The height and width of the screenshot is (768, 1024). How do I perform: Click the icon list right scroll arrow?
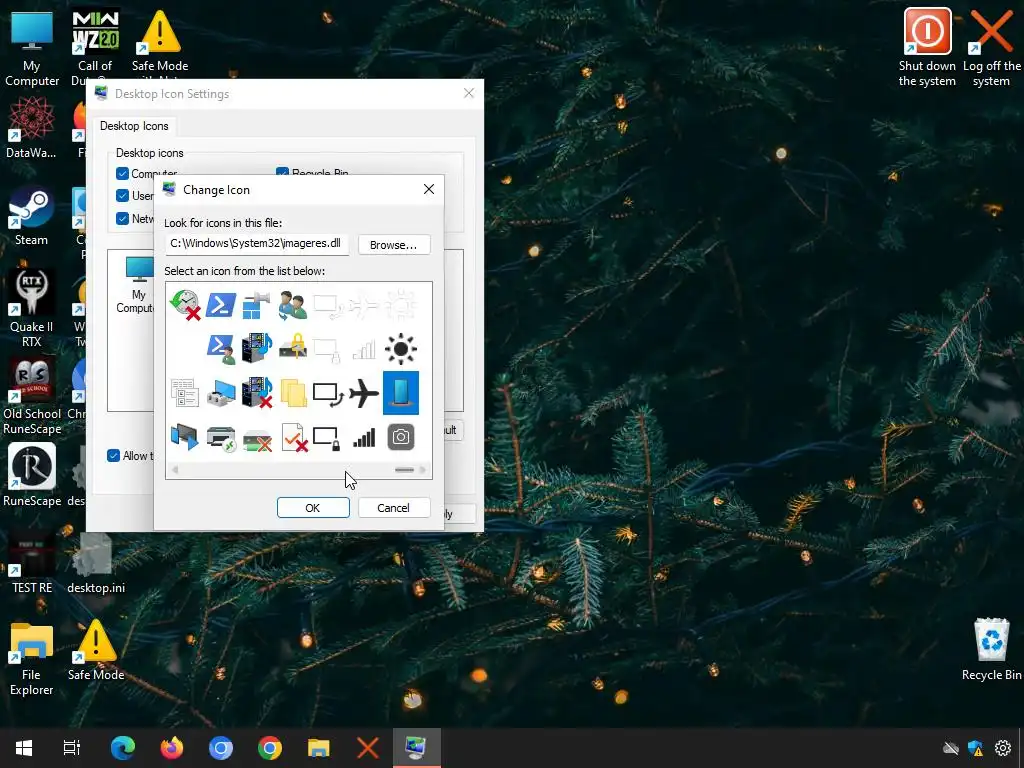(x=423, y=470)
